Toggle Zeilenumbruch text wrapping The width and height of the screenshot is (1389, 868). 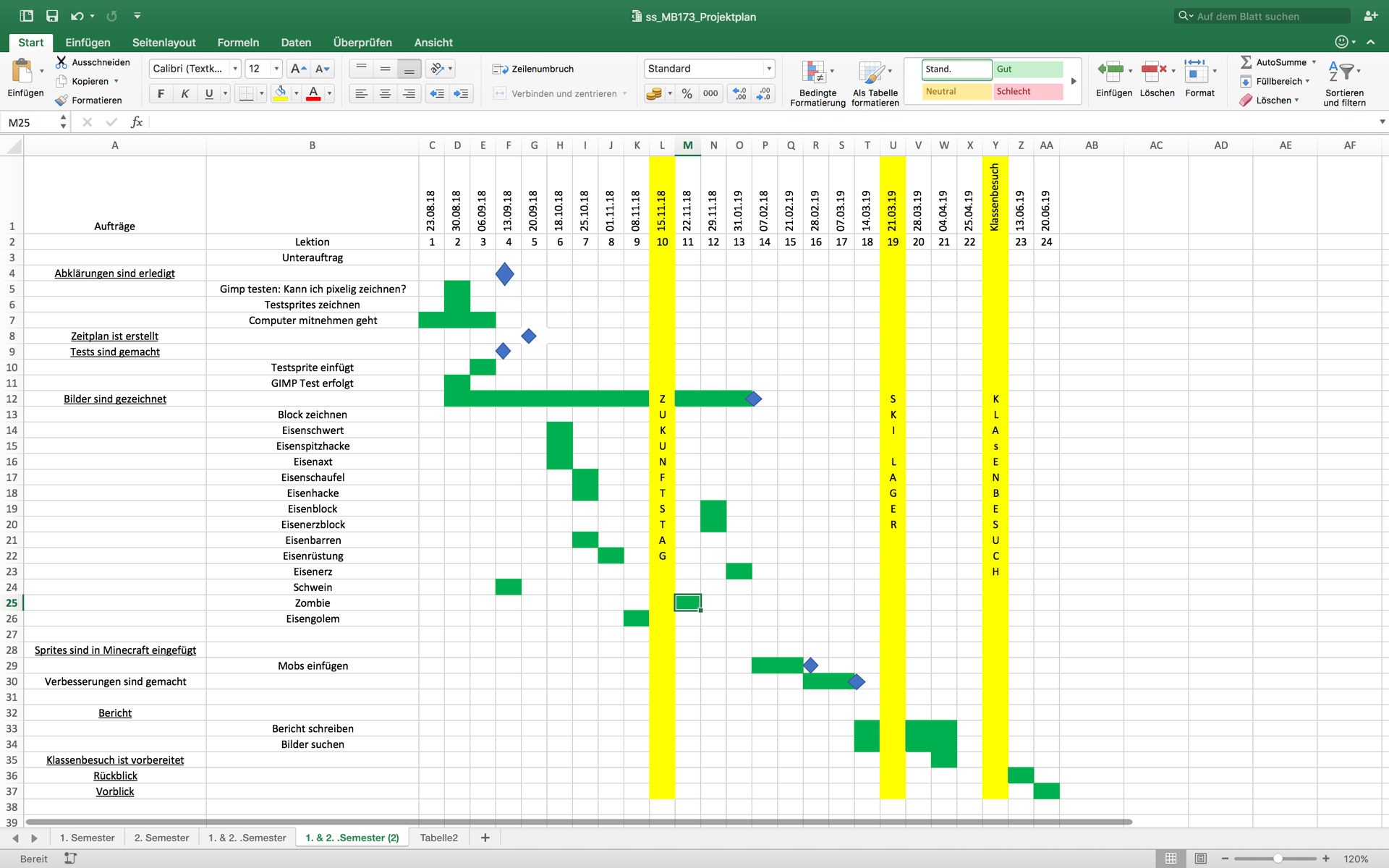click(533, 69)
